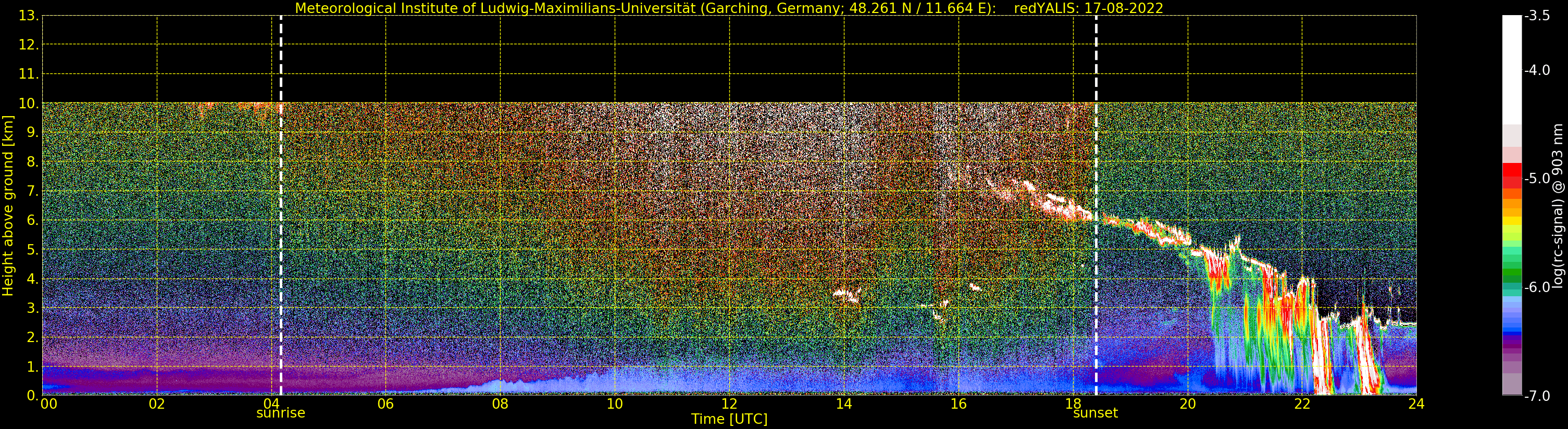Click the time axis tick label '00'
1568x429 pixels.
pyautogui.click(x=48, y=404)
